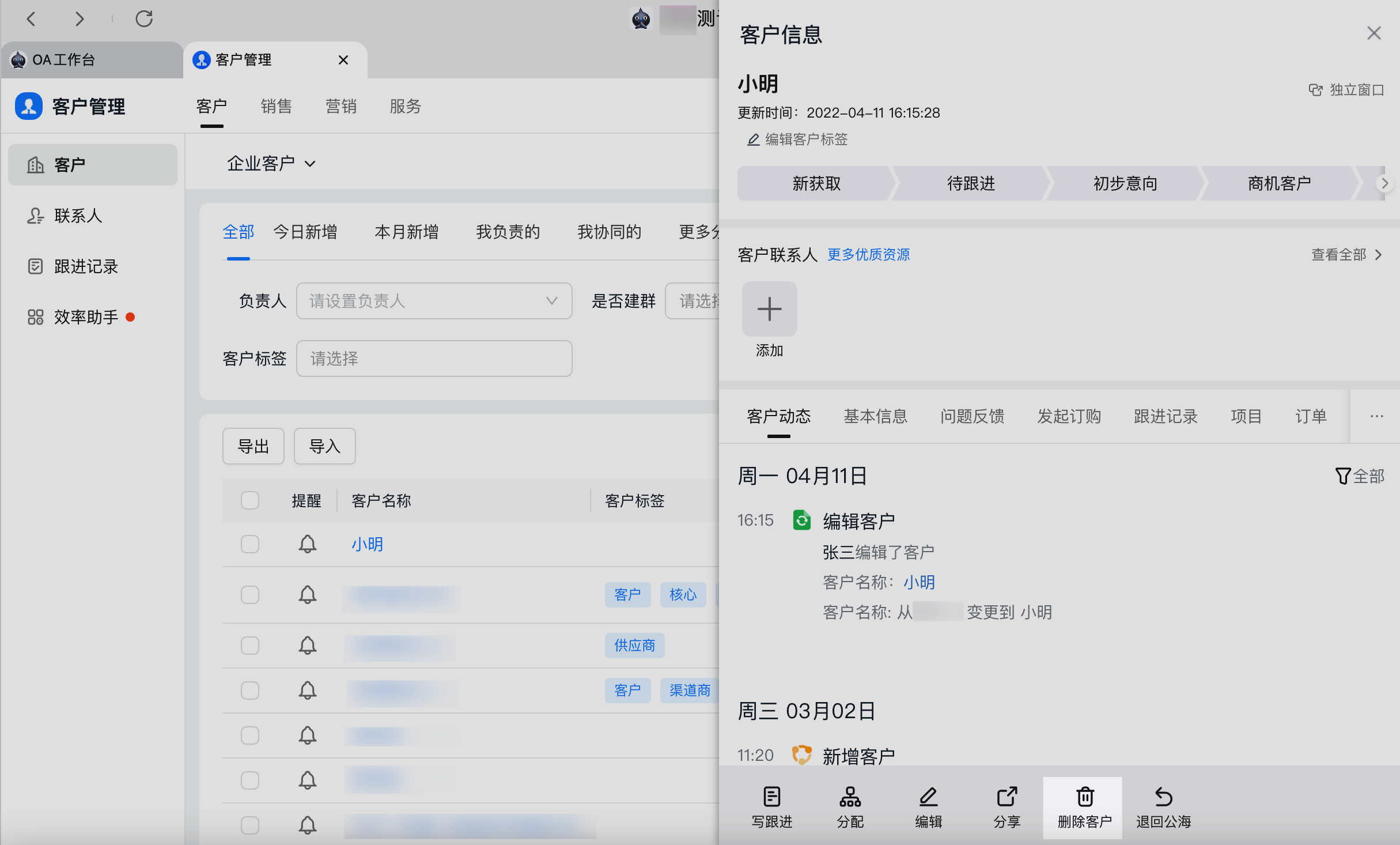
Task: Click the 分享 share icon
Action: [1007, 797]
